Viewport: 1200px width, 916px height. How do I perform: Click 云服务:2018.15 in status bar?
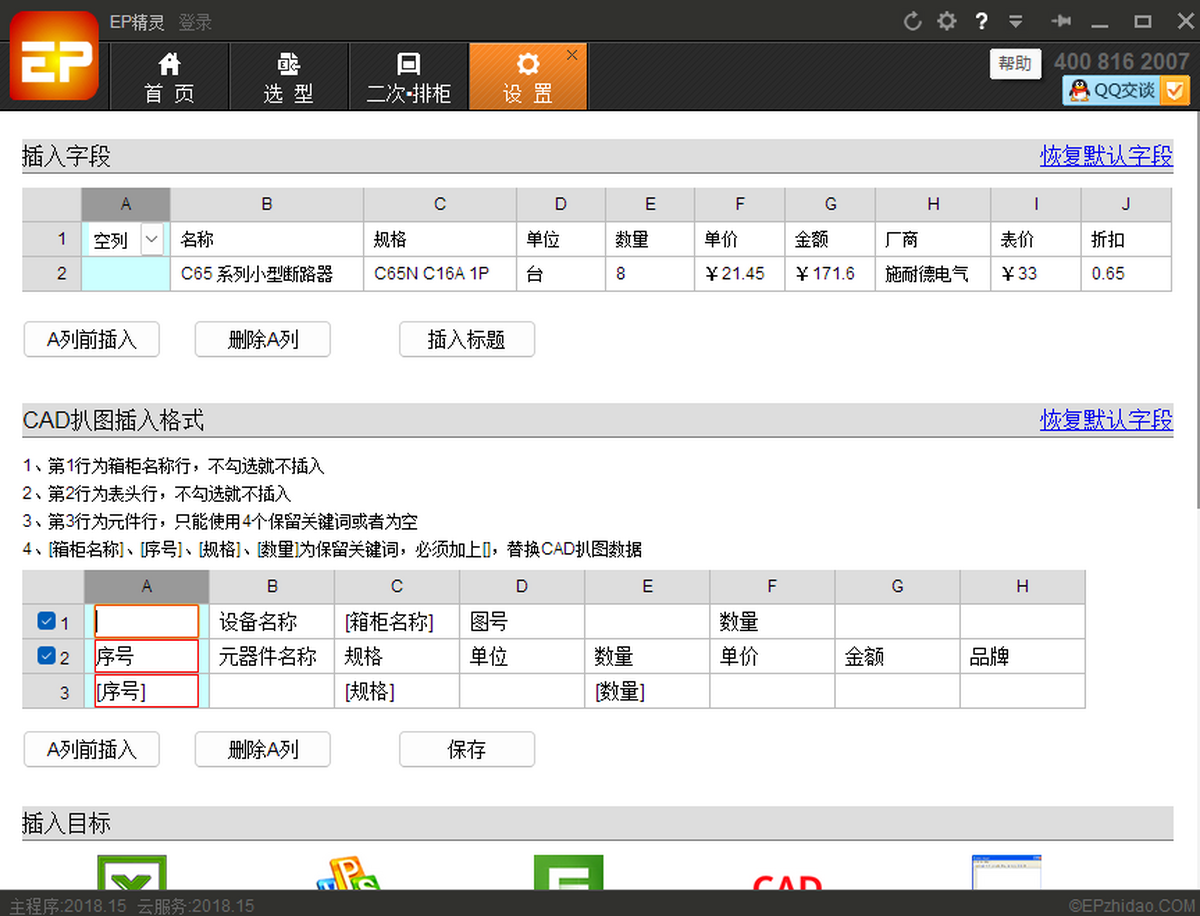tap(196, 906)
